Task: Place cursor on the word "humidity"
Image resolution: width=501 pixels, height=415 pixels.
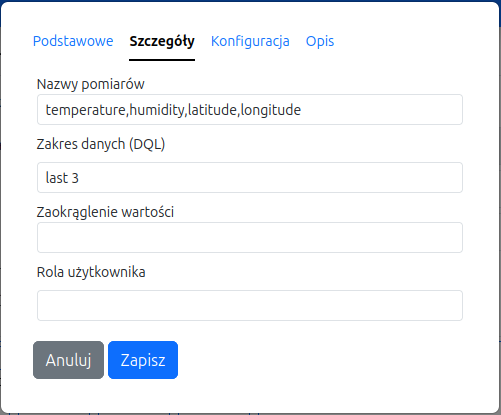Action: (x=157, y=110)
